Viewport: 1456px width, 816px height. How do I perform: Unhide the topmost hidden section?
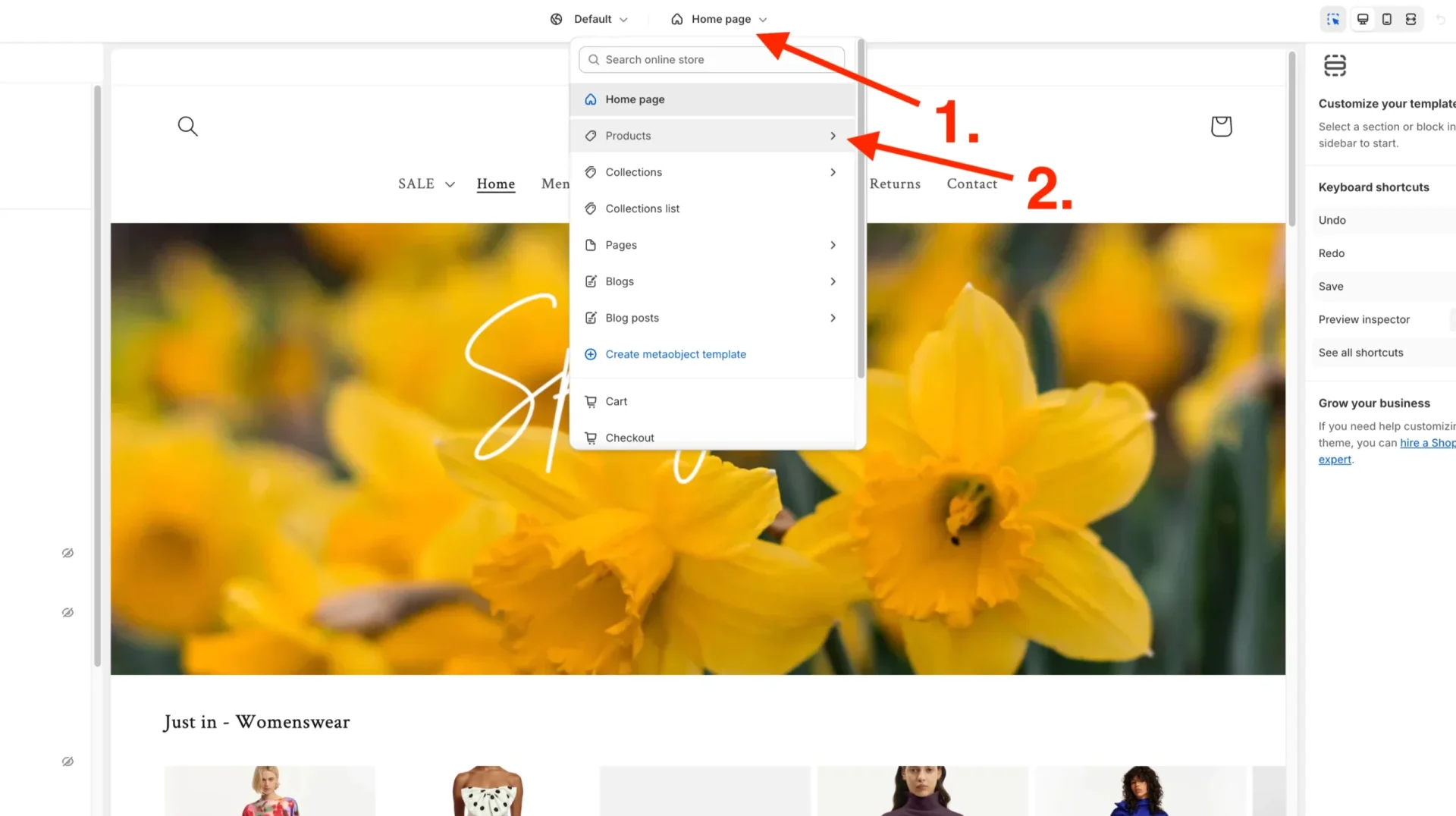pos(67,552)
